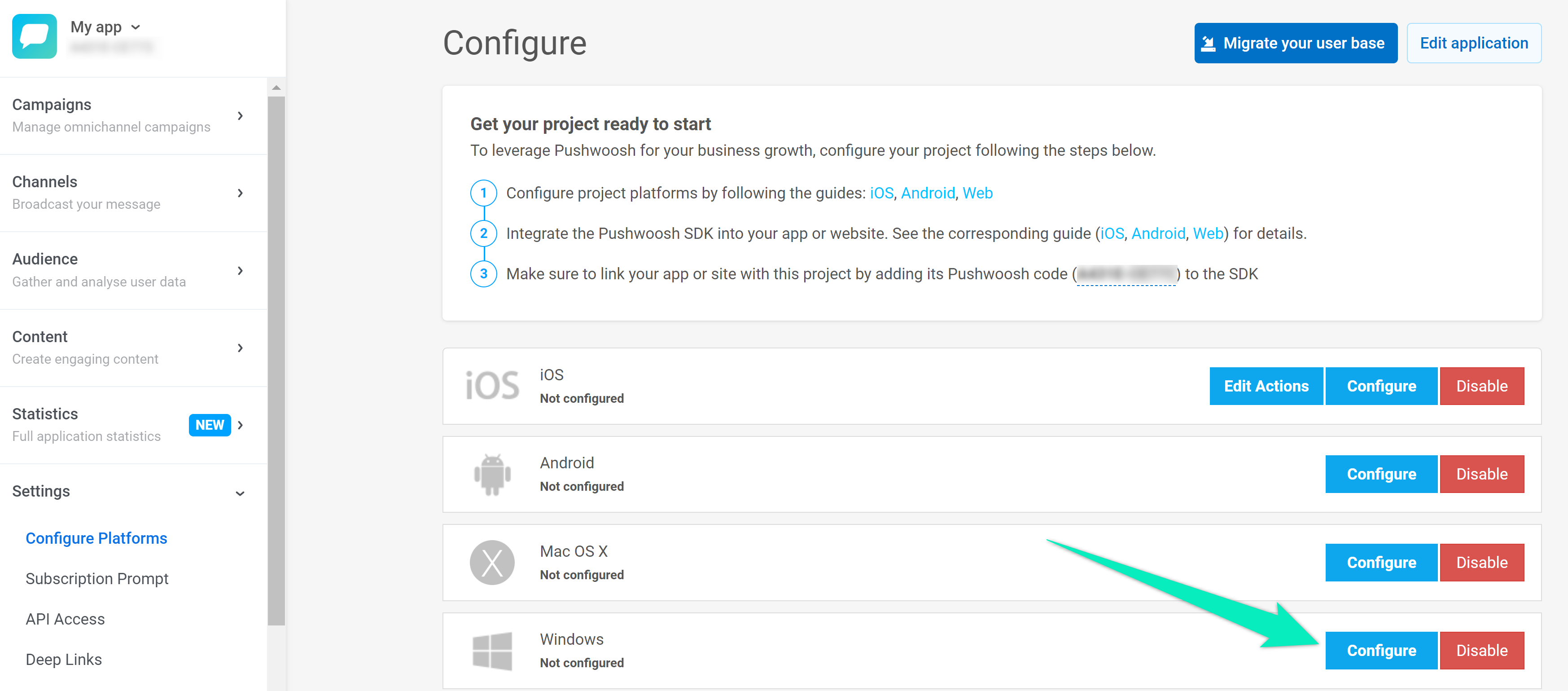Open Subscription Prompt settings page

97,578
